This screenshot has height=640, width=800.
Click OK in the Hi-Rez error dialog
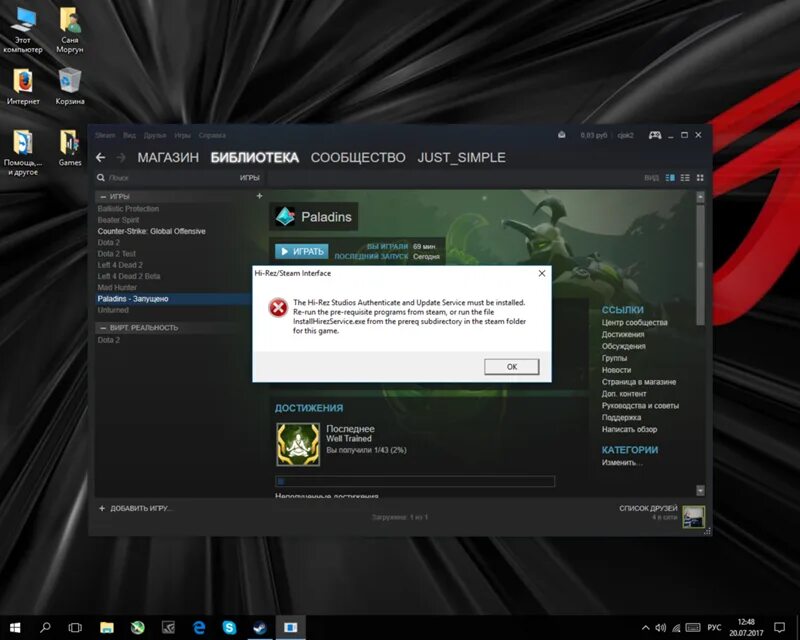512,366
